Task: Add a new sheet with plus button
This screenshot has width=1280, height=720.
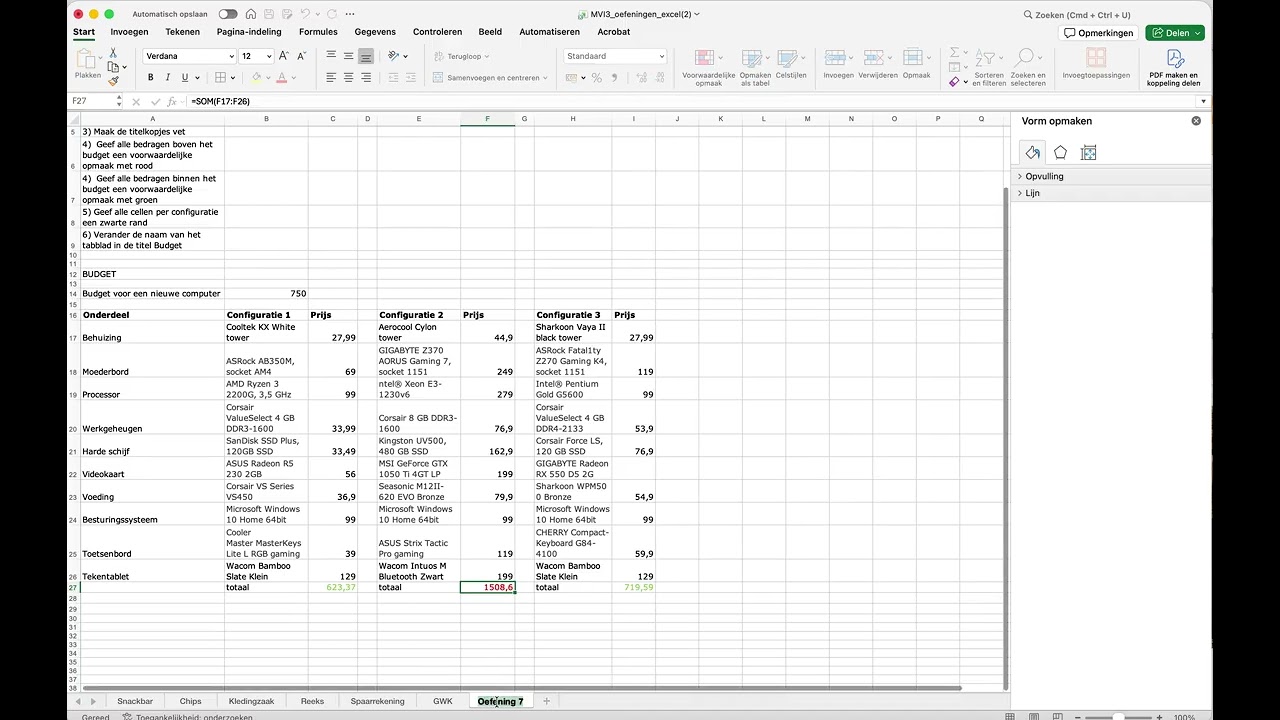Action: point(546,701)
